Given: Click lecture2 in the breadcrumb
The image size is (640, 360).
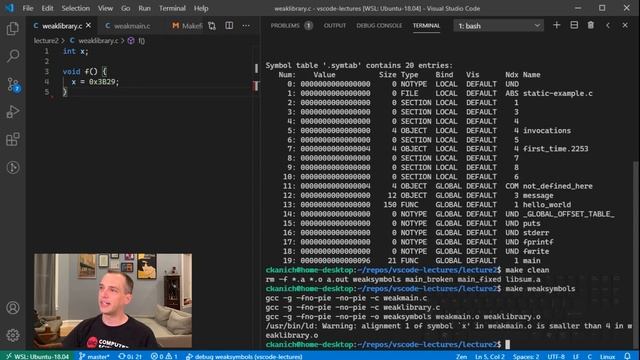Looking at the screenshot, I should click(x=46, y=41).
